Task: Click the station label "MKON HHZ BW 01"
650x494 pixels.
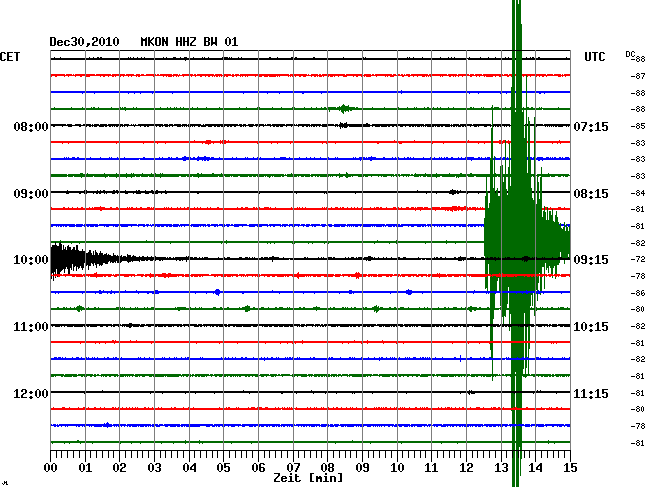Action: pyautogui.click(x=189, y=42)
